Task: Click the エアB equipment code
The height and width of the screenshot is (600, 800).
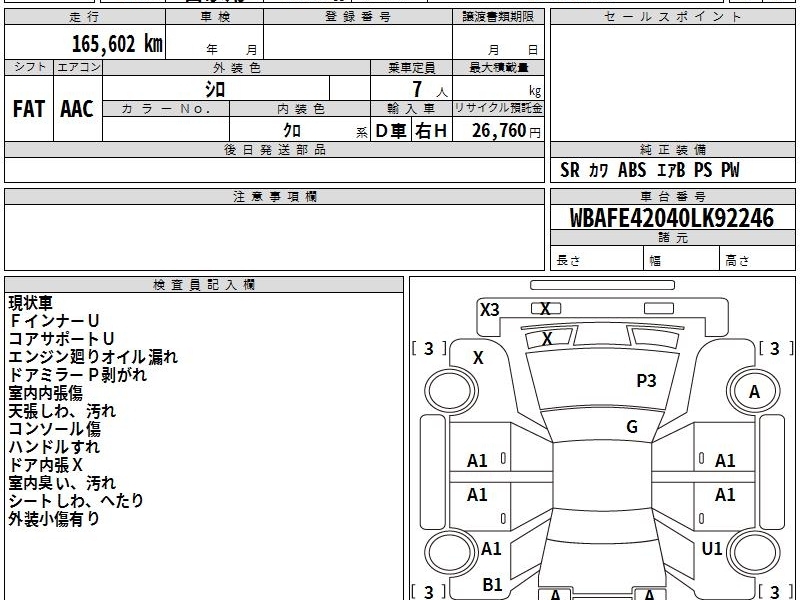Action: (x=670, y=170)
